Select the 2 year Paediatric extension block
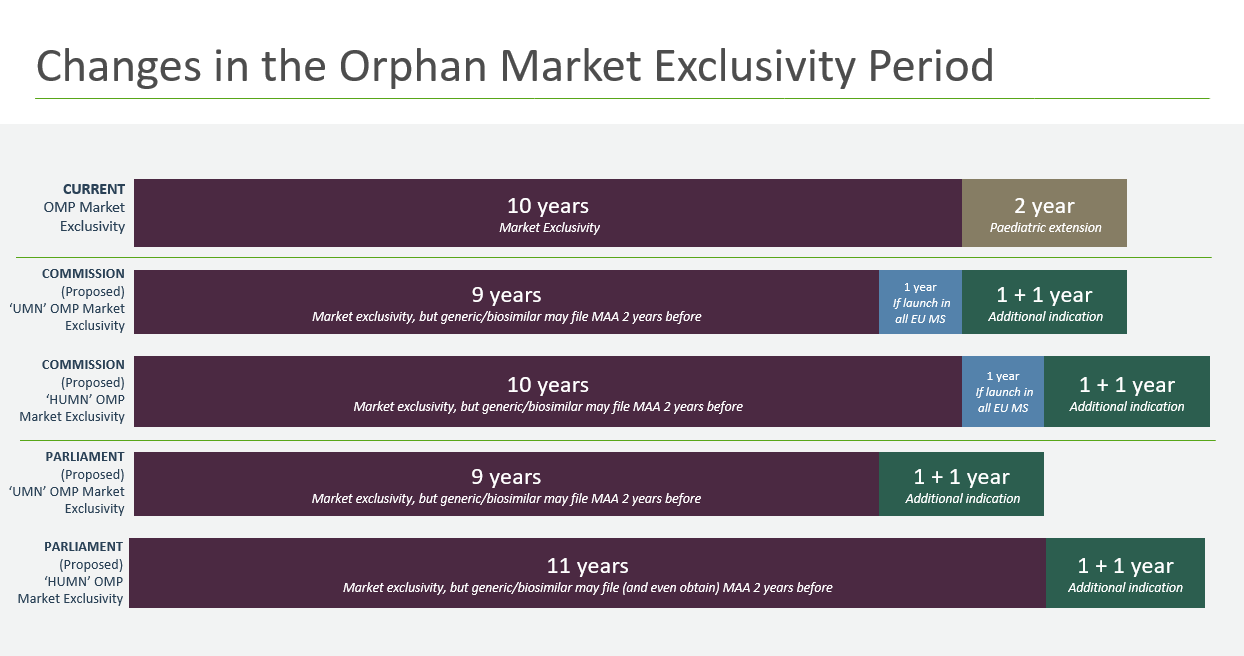 (1044, 213)
